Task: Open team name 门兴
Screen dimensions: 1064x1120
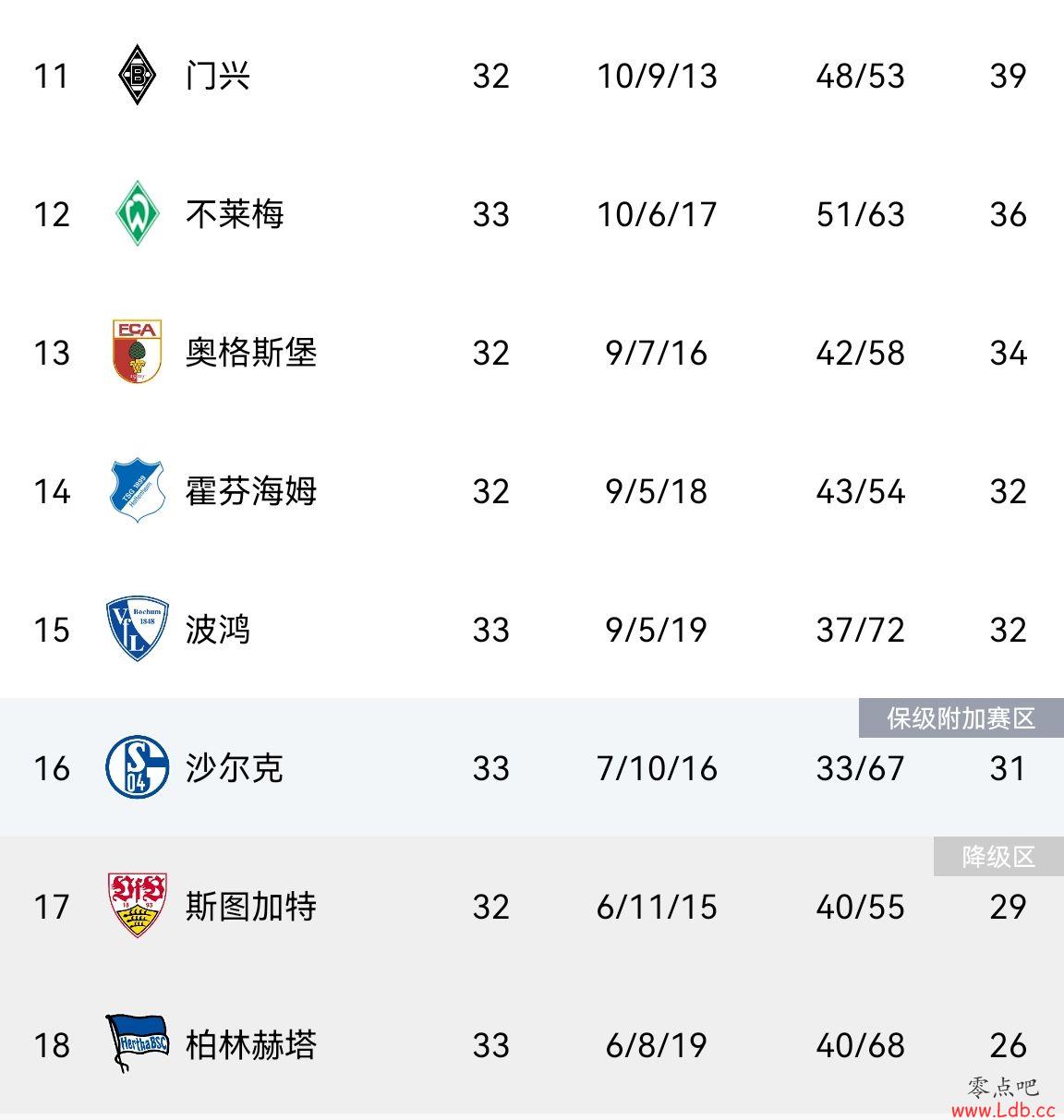Action: tap(218, 76)
